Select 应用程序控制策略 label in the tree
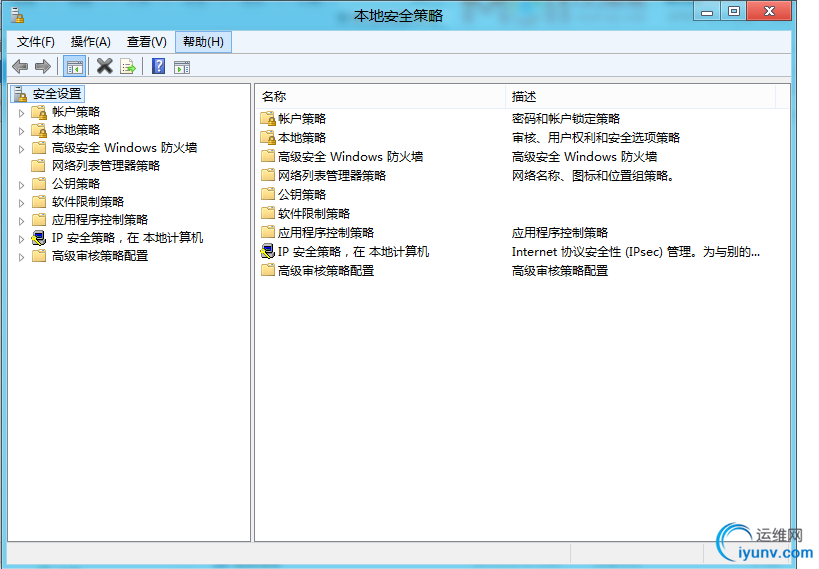 (x=100, y=220)
